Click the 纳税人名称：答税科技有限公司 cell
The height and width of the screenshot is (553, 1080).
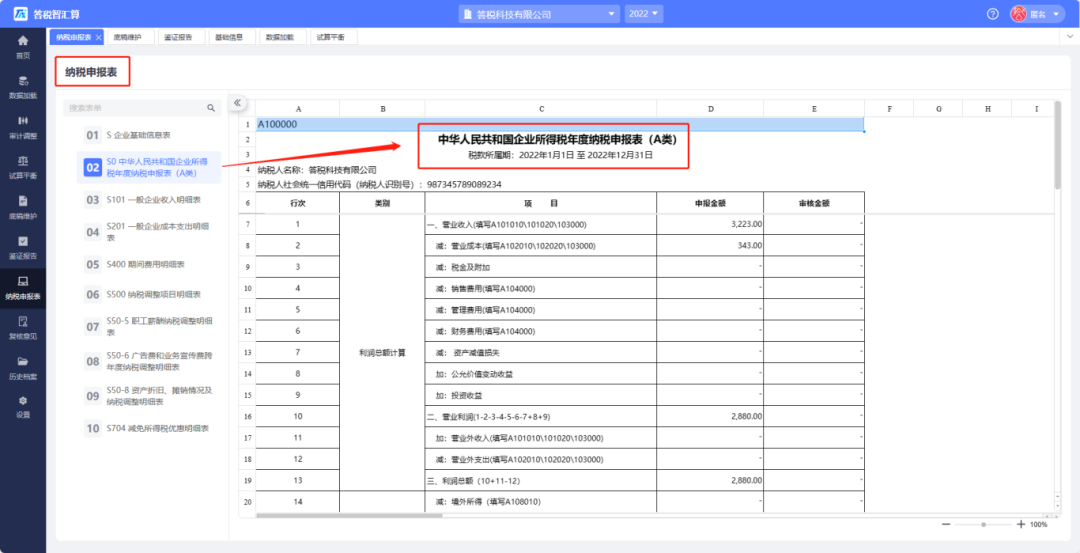[318, 169]
